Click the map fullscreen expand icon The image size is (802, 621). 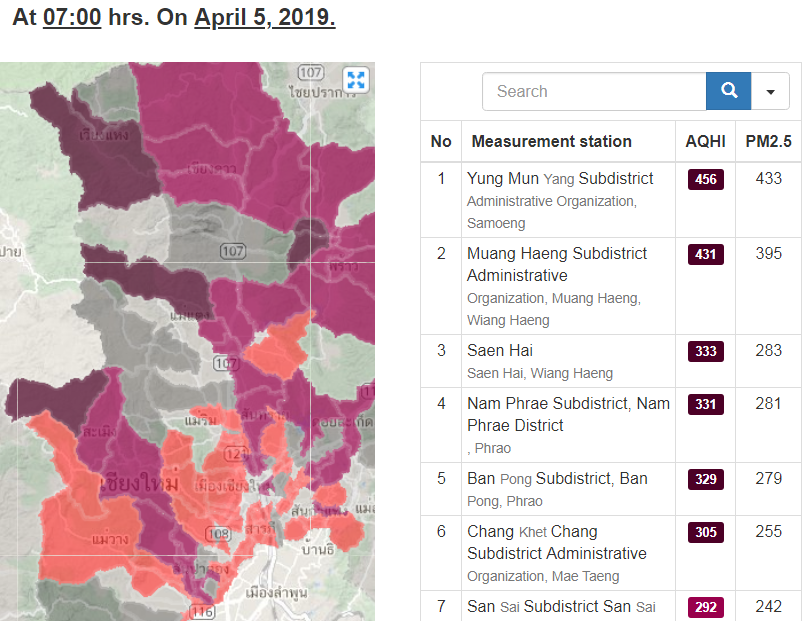[355, 80]
